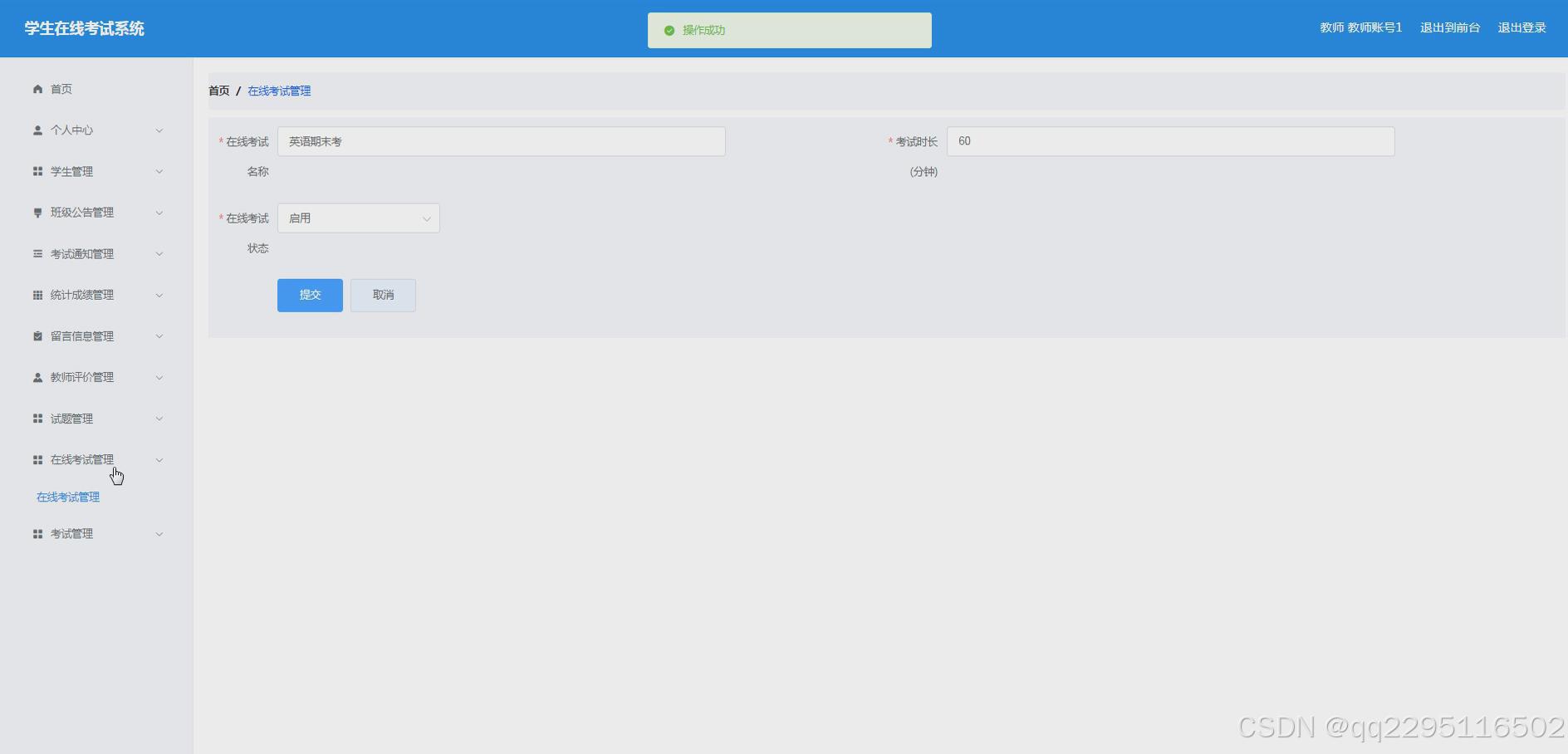
Task: Expand the 统计成绩管理 chevron
Action: [x=159, y=295]
